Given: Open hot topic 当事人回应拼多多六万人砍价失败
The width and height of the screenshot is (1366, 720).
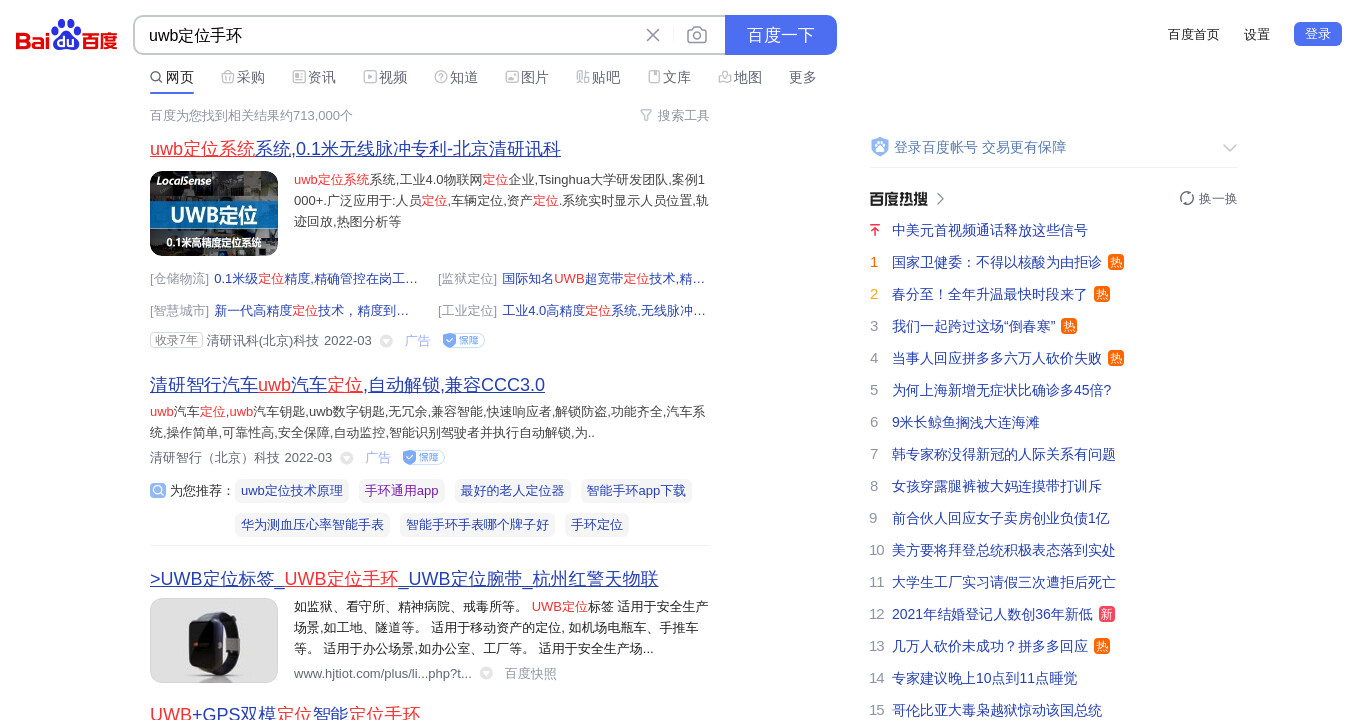Looking at the screenshot, I should [x=997, y=359].
